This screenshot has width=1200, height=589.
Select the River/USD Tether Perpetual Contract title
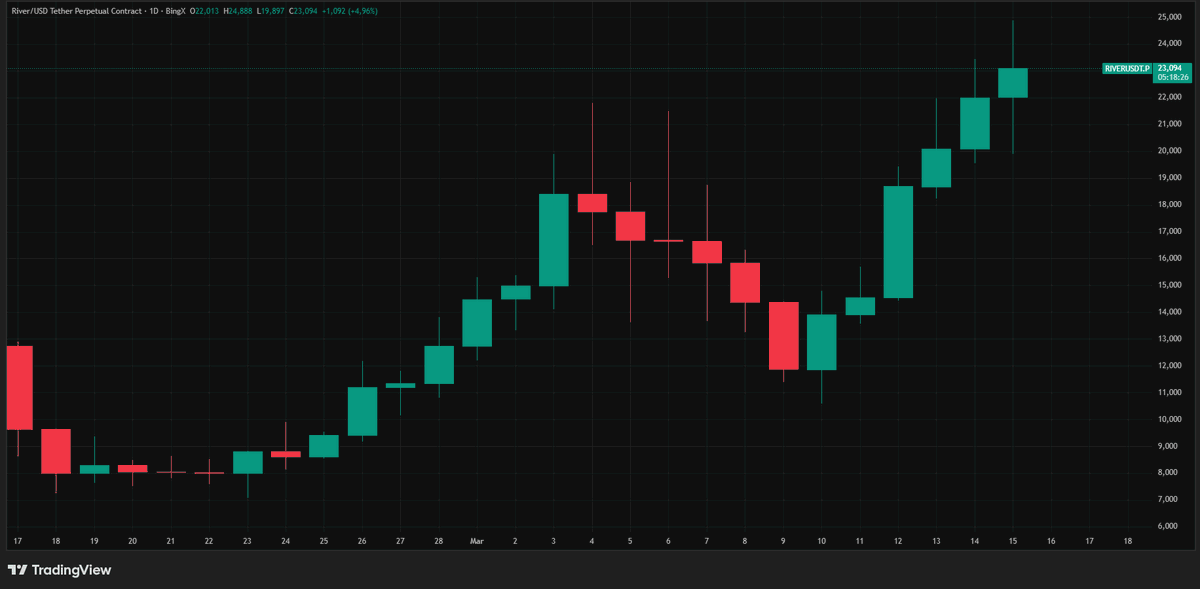point(76,9)
